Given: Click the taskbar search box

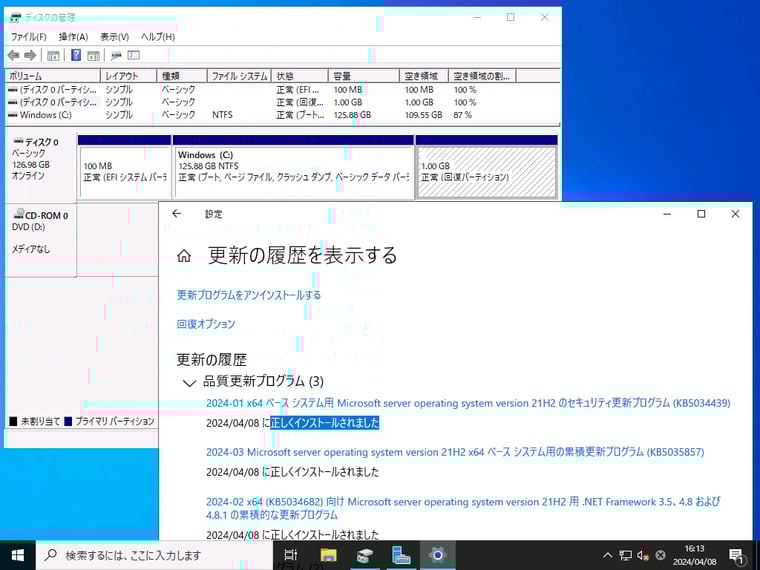Looking at the screenshot, I should tap(155, 555).
